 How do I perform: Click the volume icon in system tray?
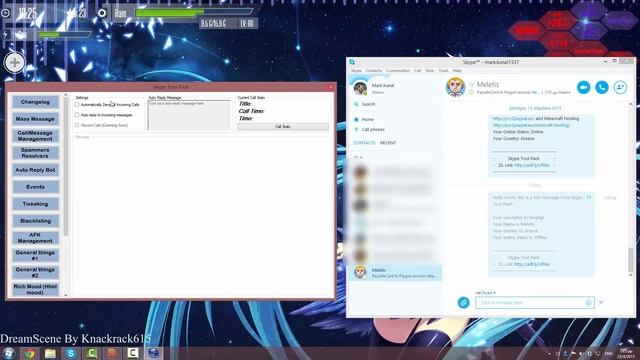[x=581, y=353]
